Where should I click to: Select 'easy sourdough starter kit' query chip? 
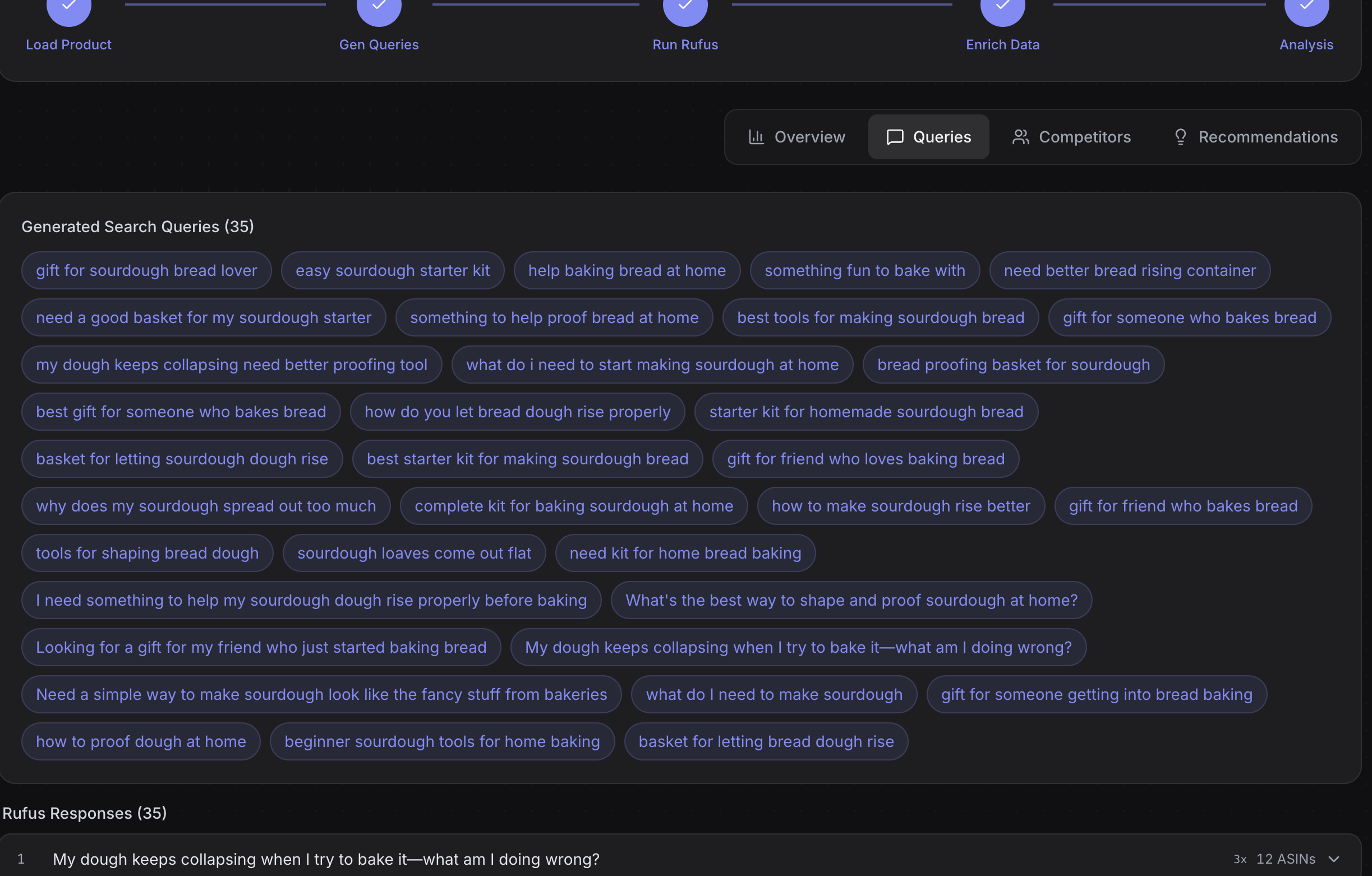click(x=393, y=270)
